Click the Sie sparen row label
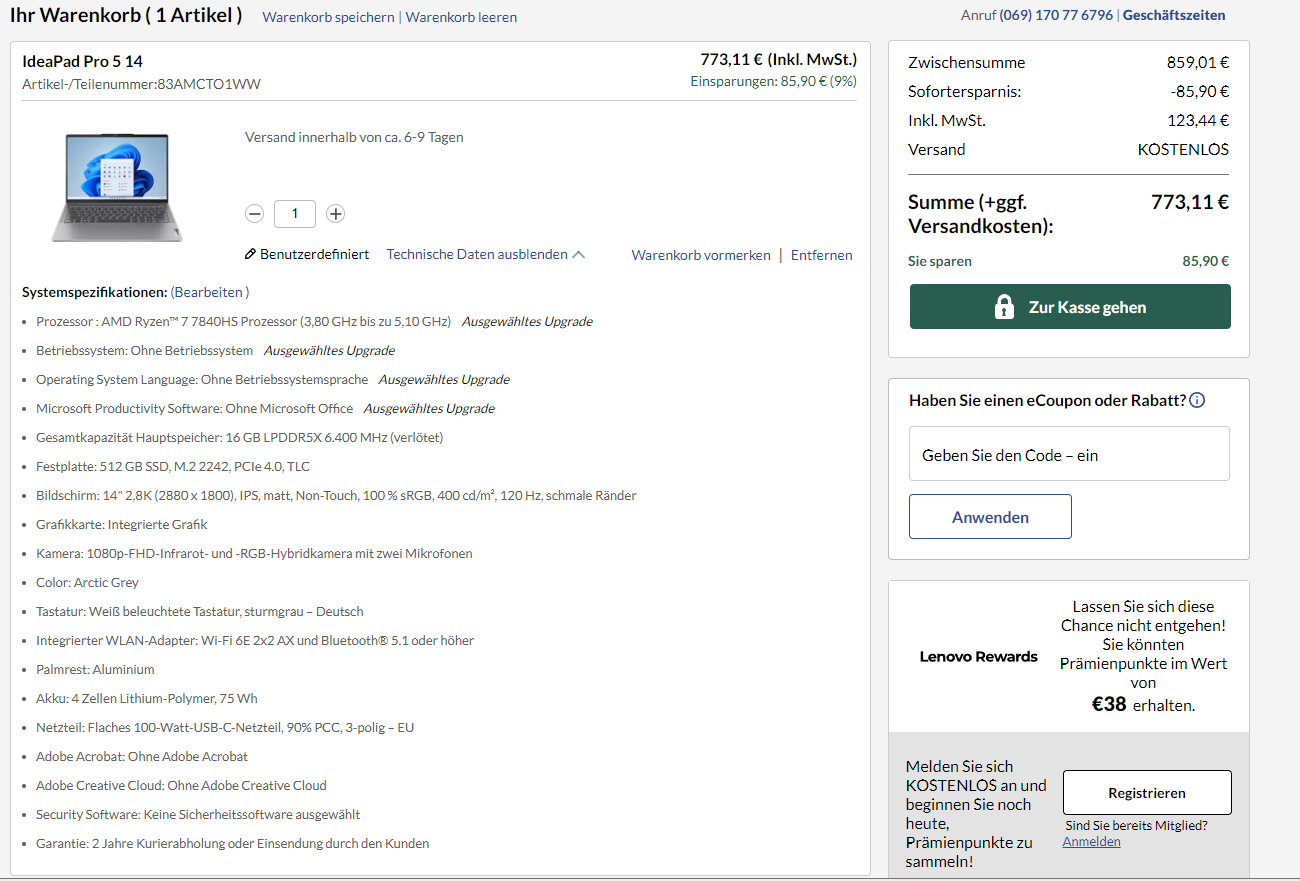This screenshot has width=1300, height=881. click(940, 261)
